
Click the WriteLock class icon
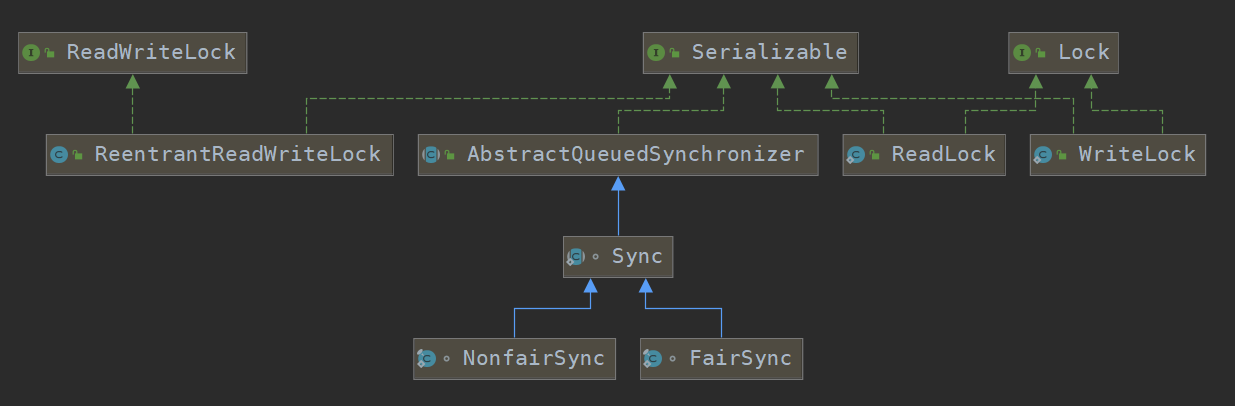(x=1043, y=155)
